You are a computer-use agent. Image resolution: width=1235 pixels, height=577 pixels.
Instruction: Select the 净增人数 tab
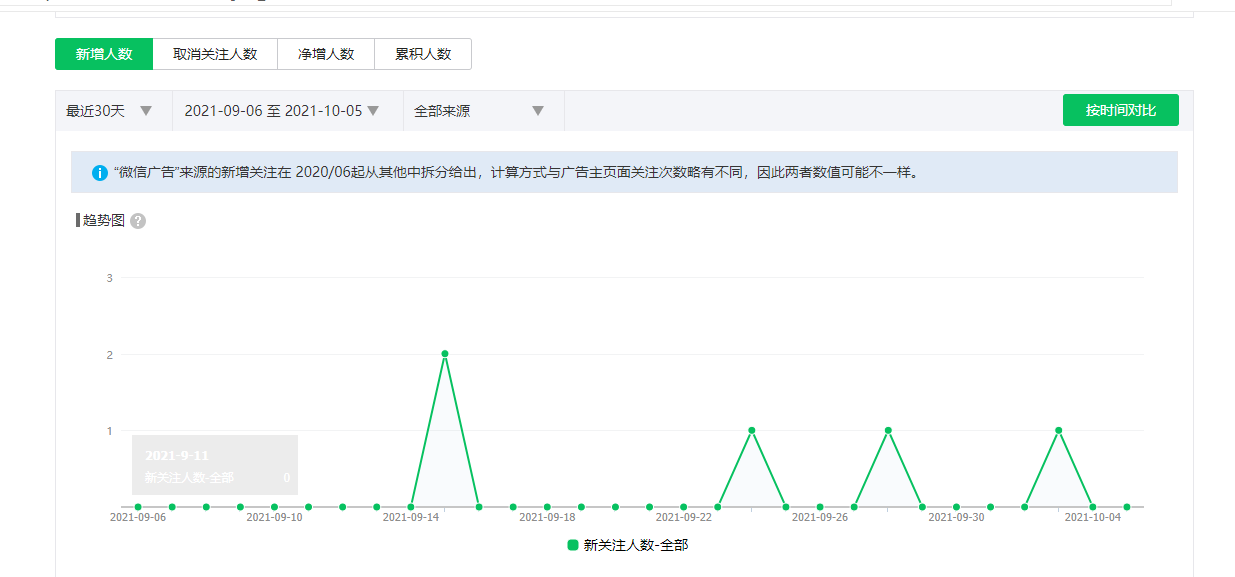[326, 54]
